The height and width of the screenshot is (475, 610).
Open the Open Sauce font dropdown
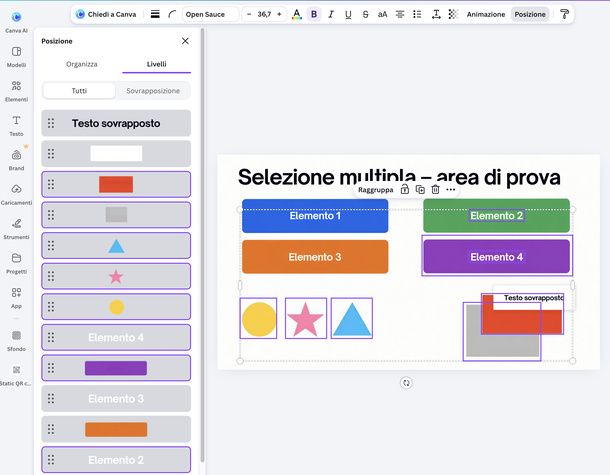(210, 14)
